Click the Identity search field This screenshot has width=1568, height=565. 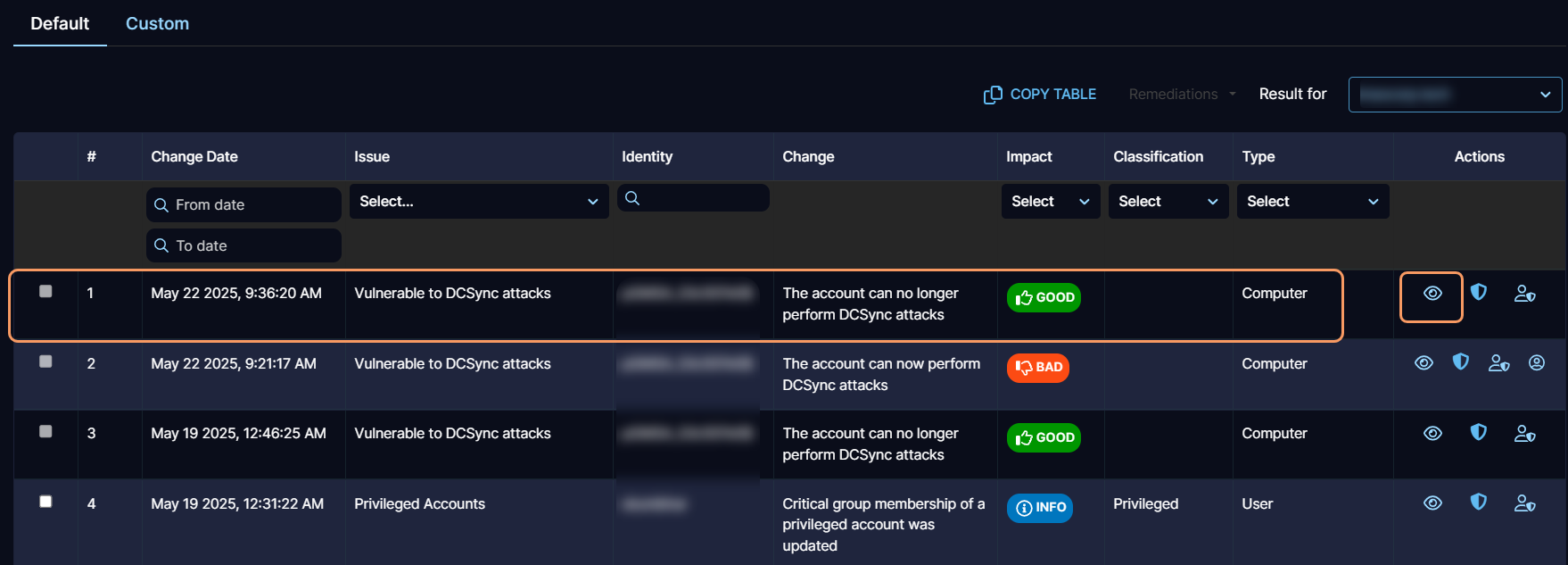pos(693,198)
